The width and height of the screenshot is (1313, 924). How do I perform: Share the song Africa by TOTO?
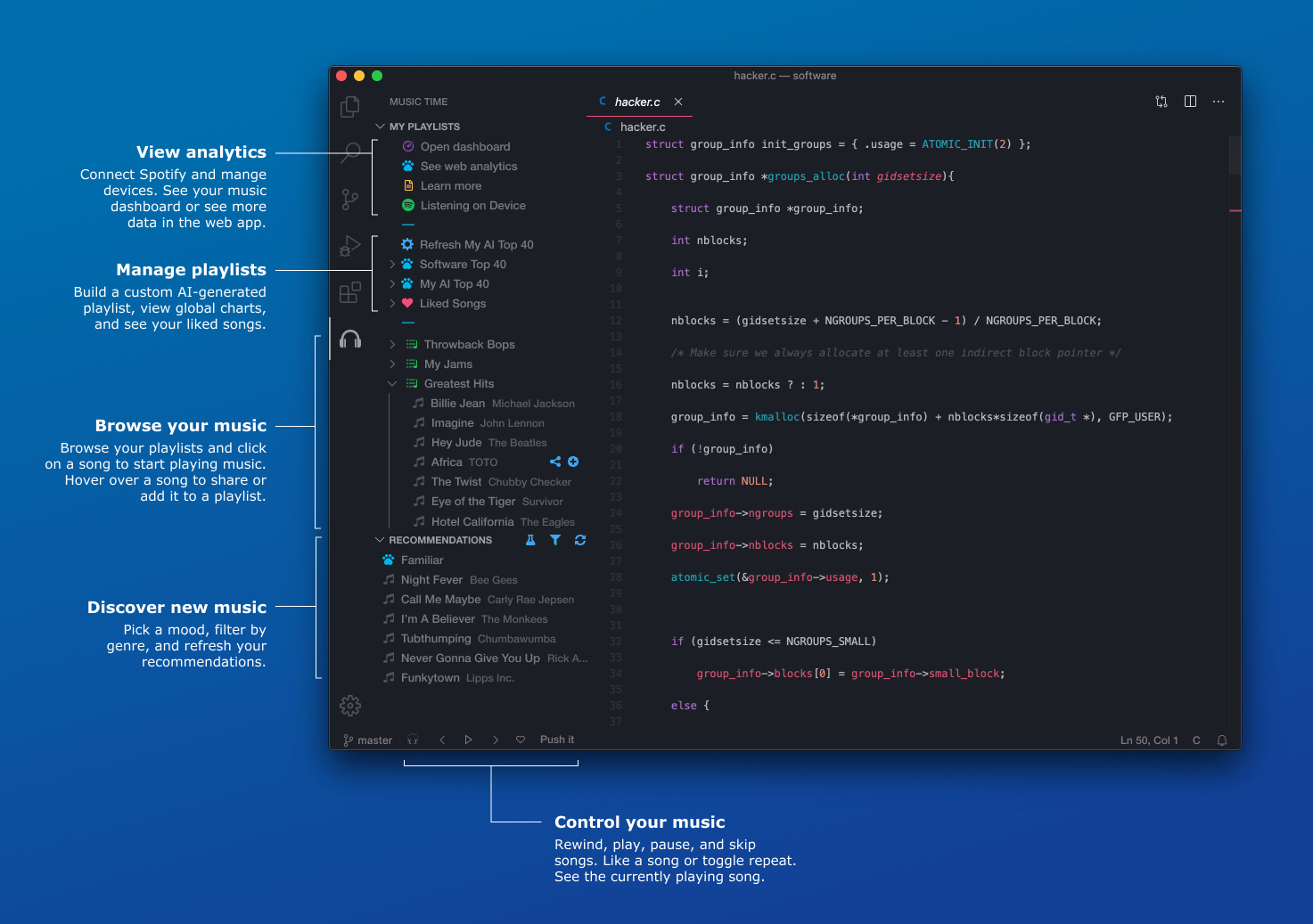tap(555, 462)
